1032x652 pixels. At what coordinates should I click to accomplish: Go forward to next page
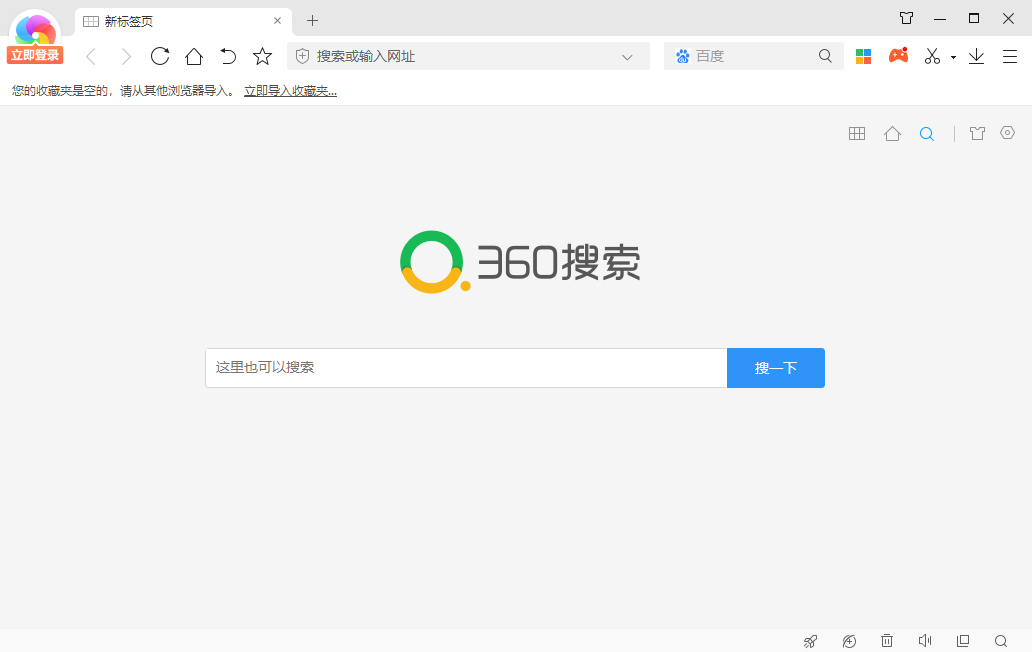point(126,57)
